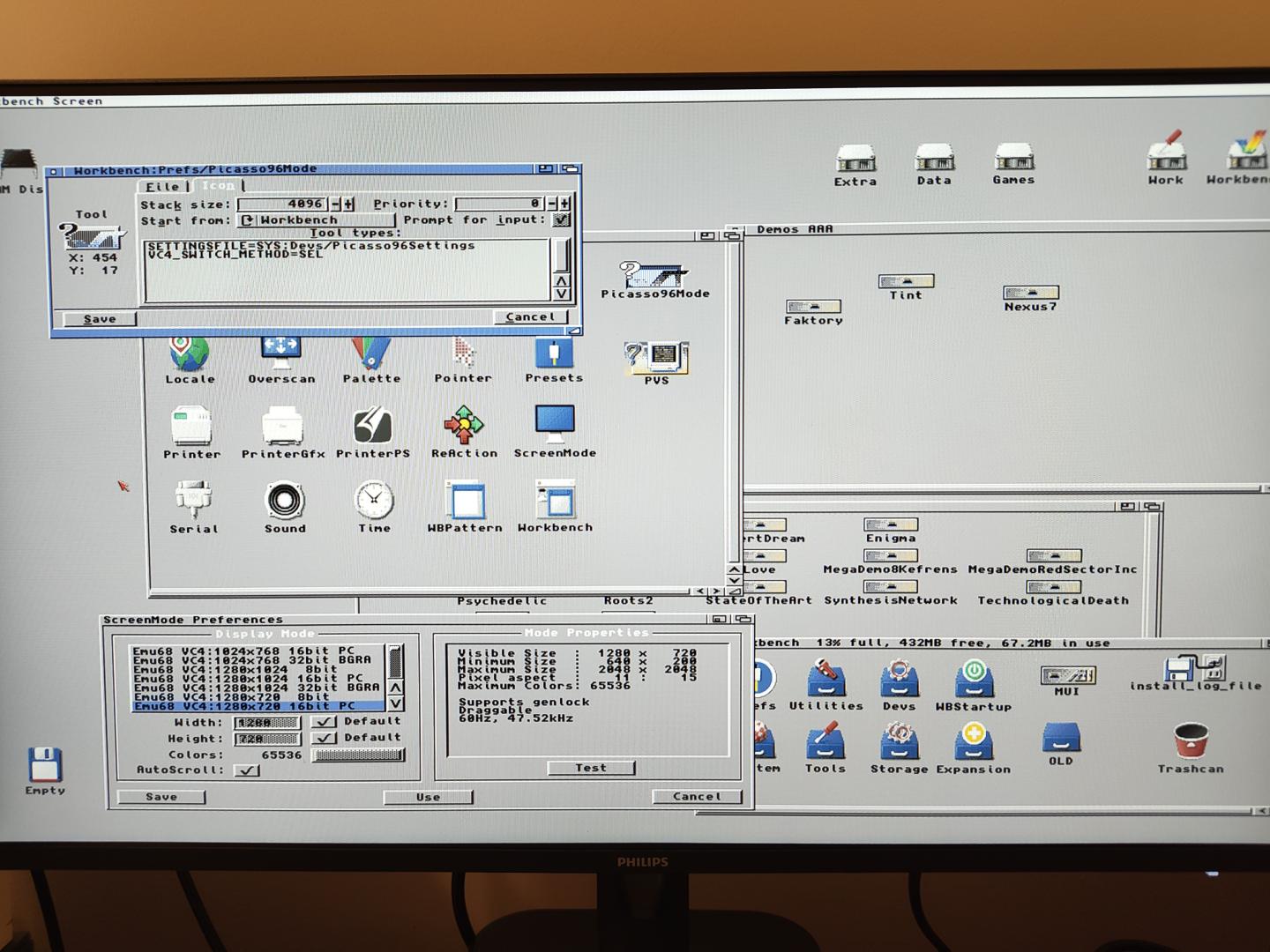Open the Devs drawer icon
The image size is (1270, 952).
click(x=899, y=680)
